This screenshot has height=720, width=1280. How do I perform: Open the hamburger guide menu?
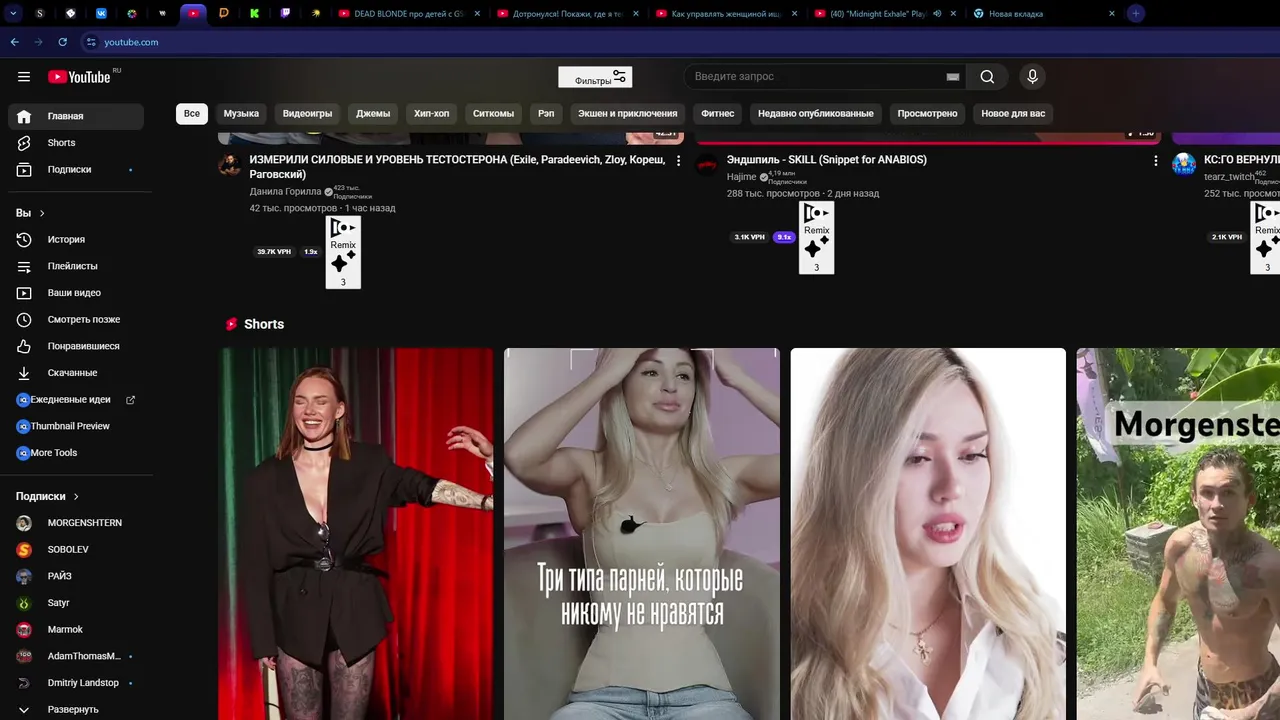24,77
